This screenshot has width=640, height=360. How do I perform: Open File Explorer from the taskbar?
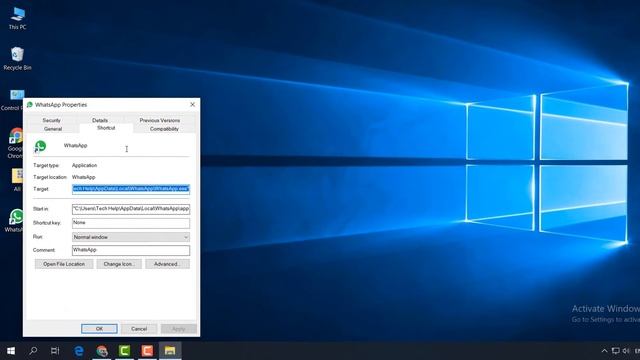pyautogui.click(x=170, y=351)
